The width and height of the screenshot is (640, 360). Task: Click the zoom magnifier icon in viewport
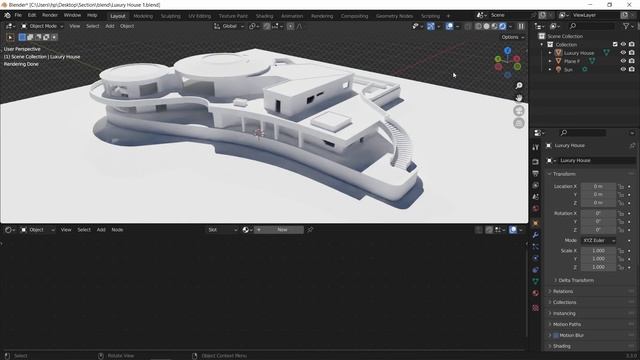click(x=519, y=85)
